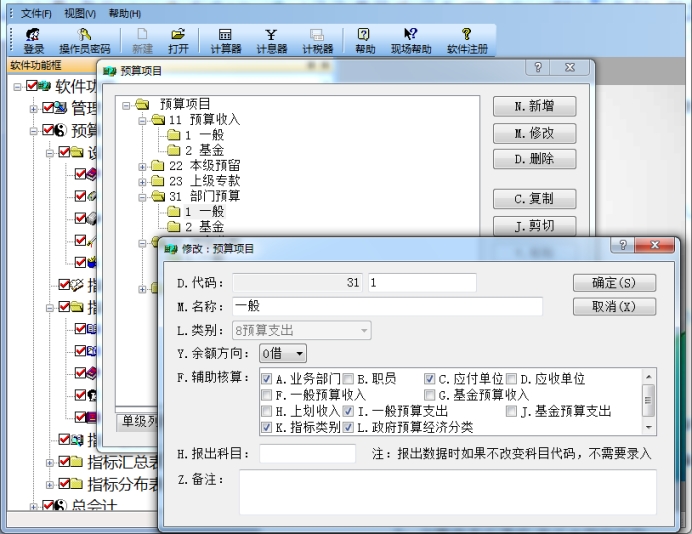Screen dimensions: 692x534
Task: Open the 帮助(H) menu
Action: (125, 14)
